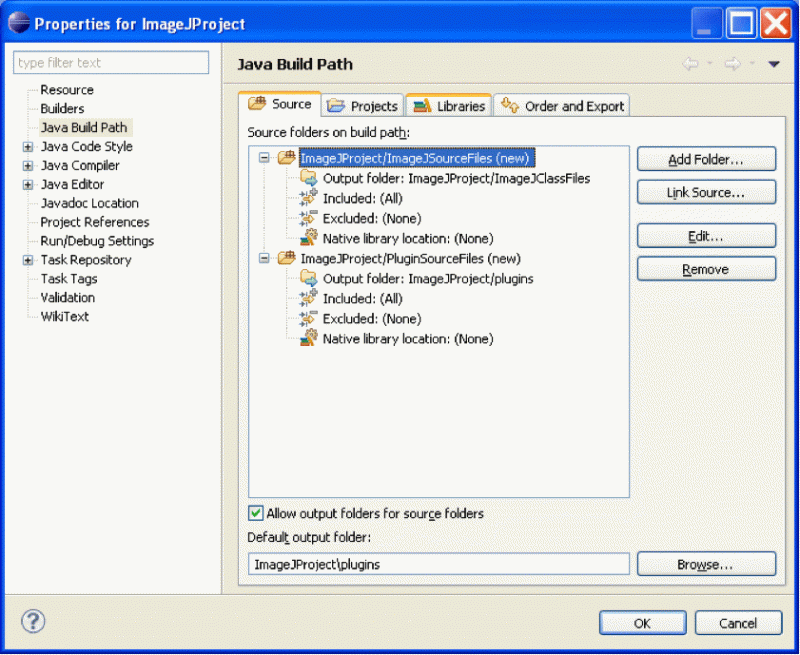Open the back history dropdown arrow

[710, 64]
